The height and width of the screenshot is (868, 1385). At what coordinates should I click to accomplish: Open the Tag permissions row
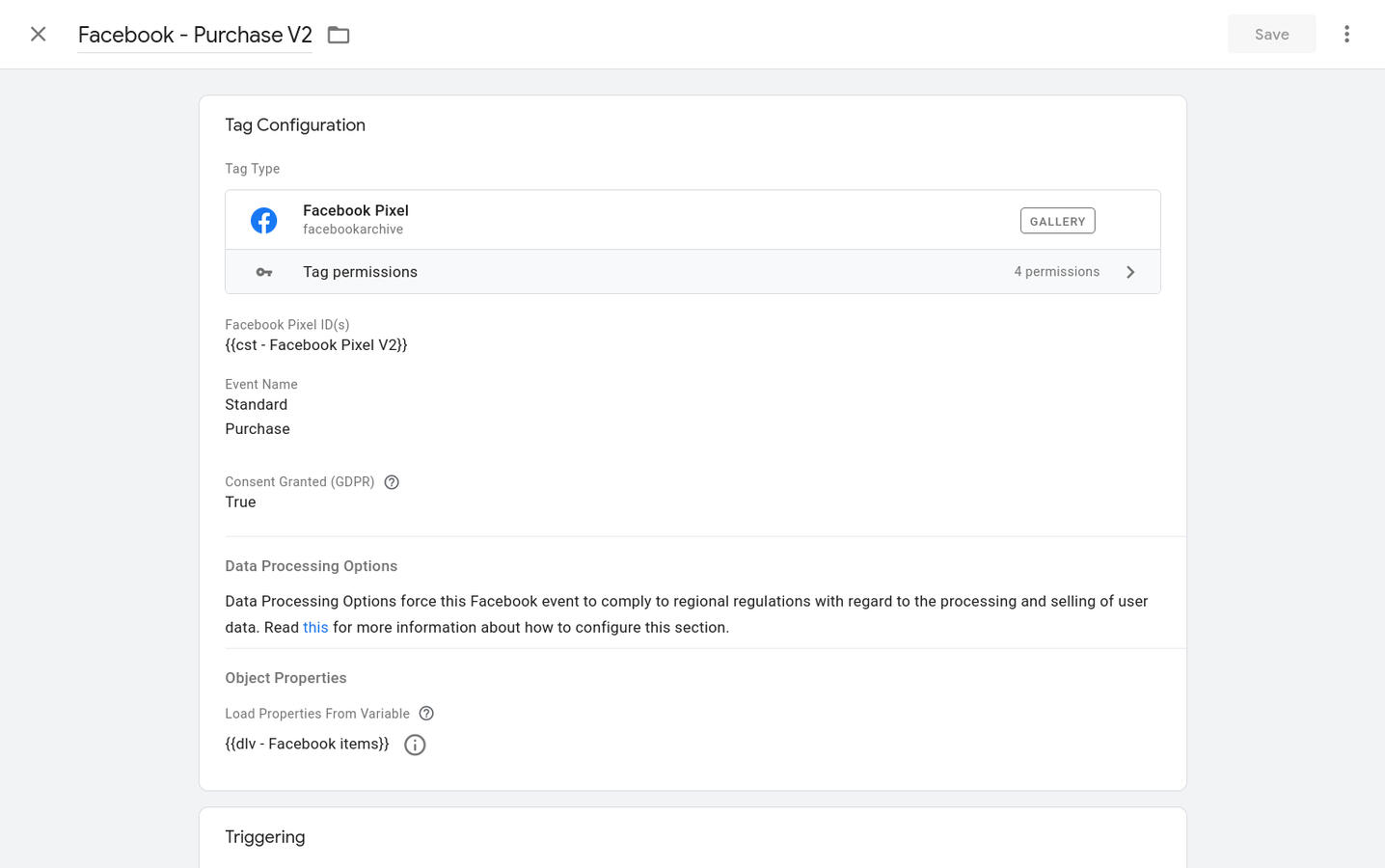(692, 272)
